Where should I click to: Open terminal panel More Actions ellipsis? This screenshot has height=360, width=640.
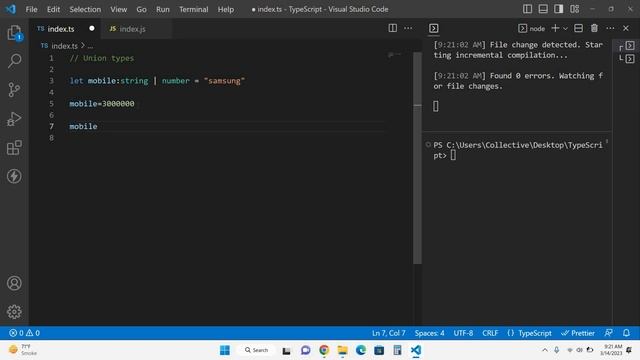(610, 28)
